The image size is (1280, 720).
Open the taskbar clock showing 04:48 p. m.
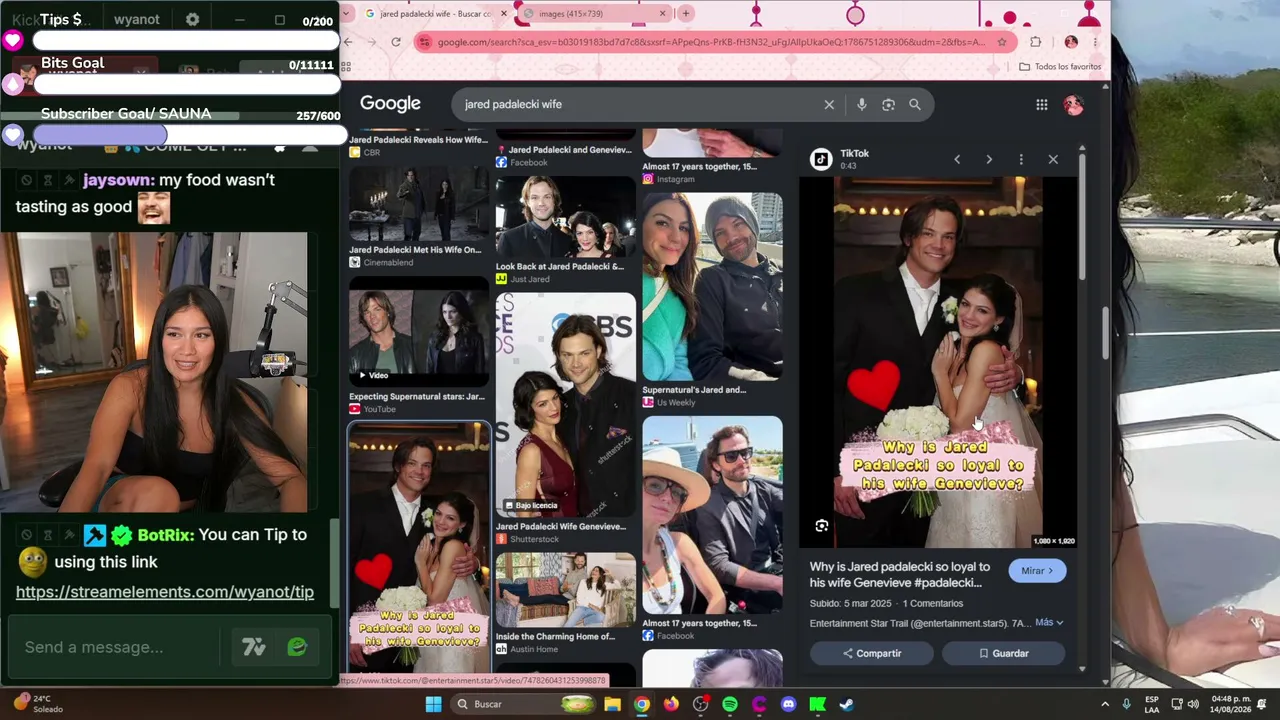pyautogui.click(x=1231, y=704)
